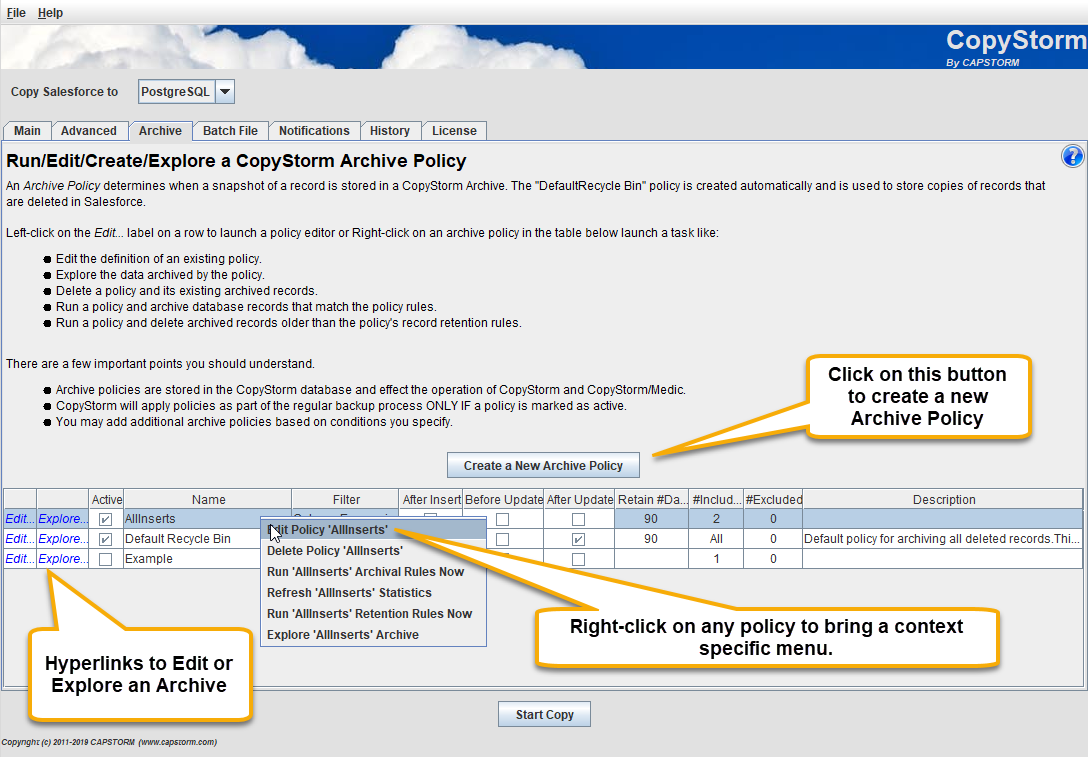Click the Description column header
This screenshot has width=1088, height=757.
click(943, 499)
